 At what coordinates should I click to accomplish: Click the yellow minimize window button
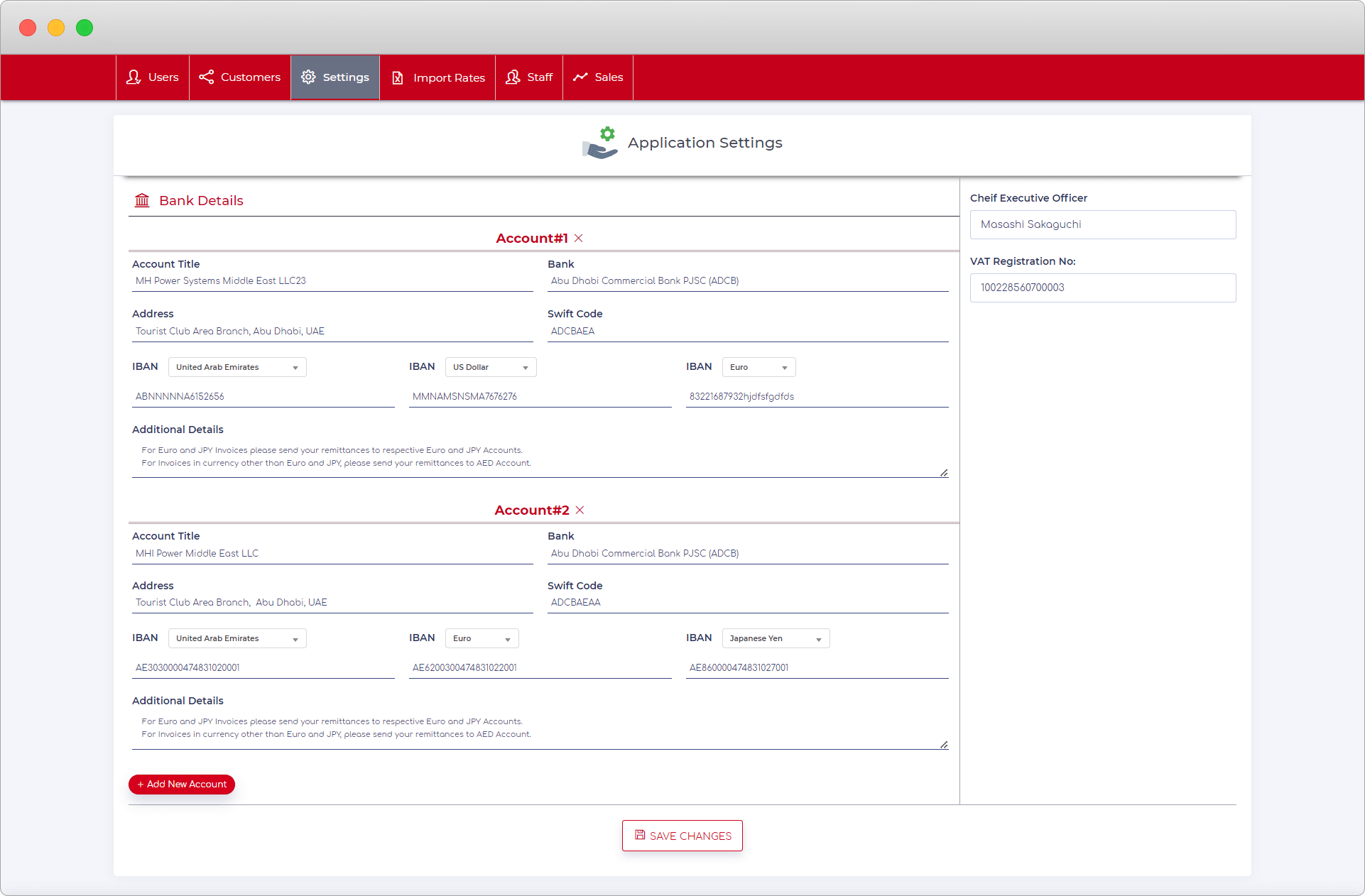point(56,28)
